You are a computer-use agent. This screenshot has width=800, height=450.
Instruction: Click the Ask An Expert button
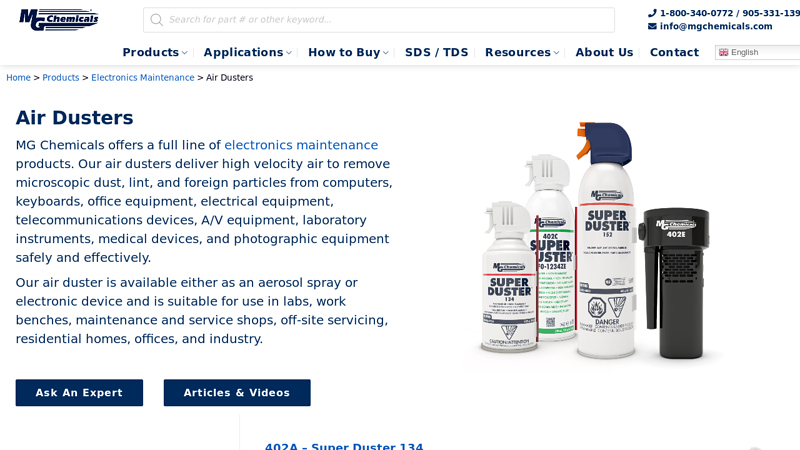point(79,392)
